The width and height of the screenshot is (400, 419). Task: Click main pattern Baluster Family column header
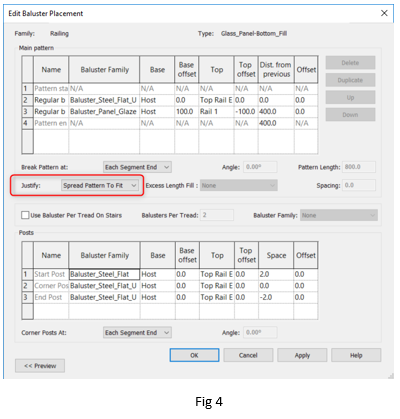pyautogui.click(x=104, y=70)
